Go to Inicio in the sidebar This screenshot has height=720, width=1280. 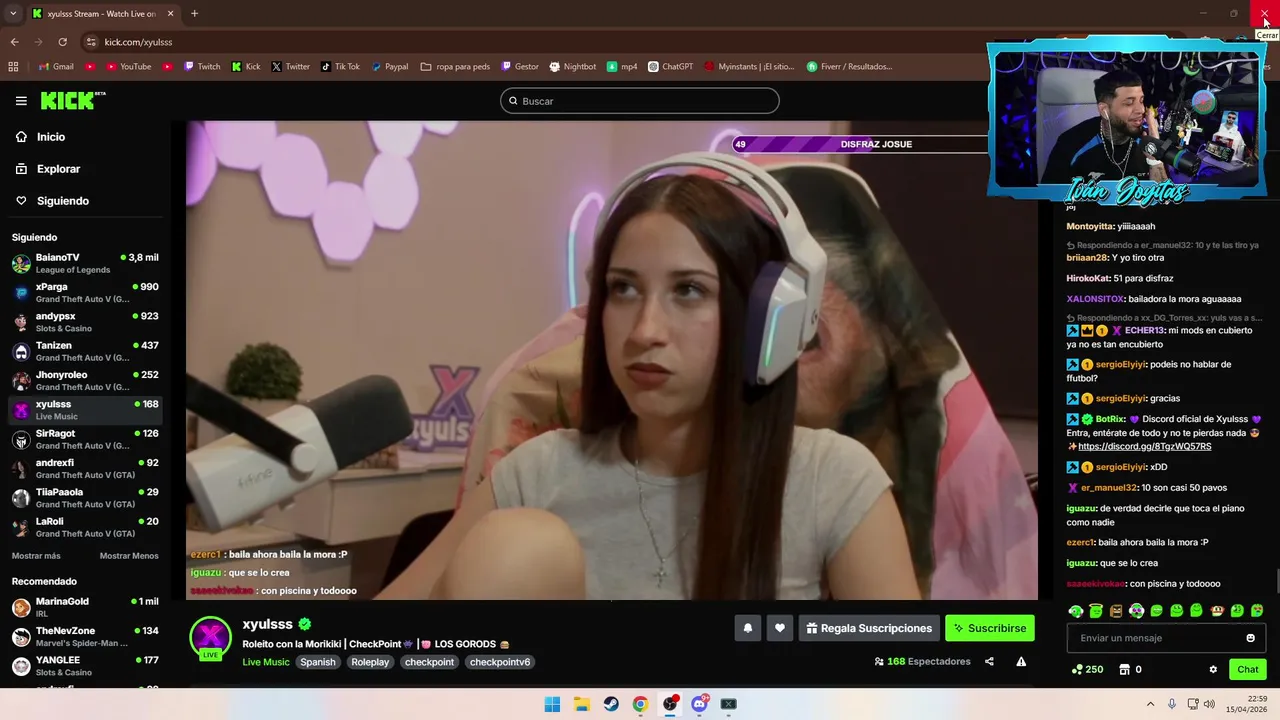tap(51, 137)
